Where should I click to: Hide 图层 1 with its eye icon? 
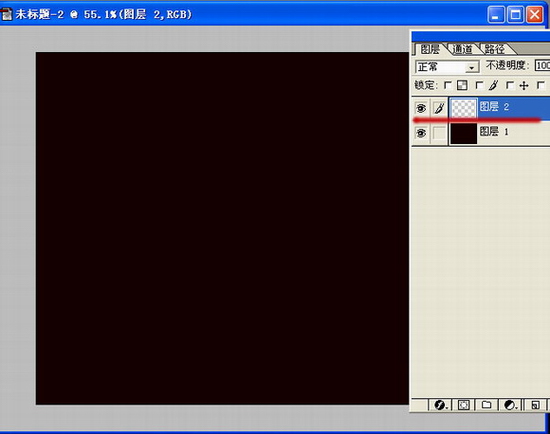421,133
